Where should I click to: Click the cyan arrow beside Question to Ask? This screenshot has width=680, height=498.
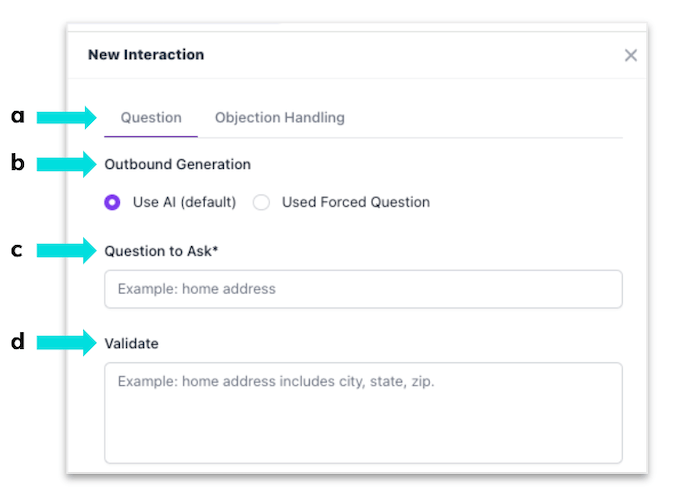click(x=67, y=251)
